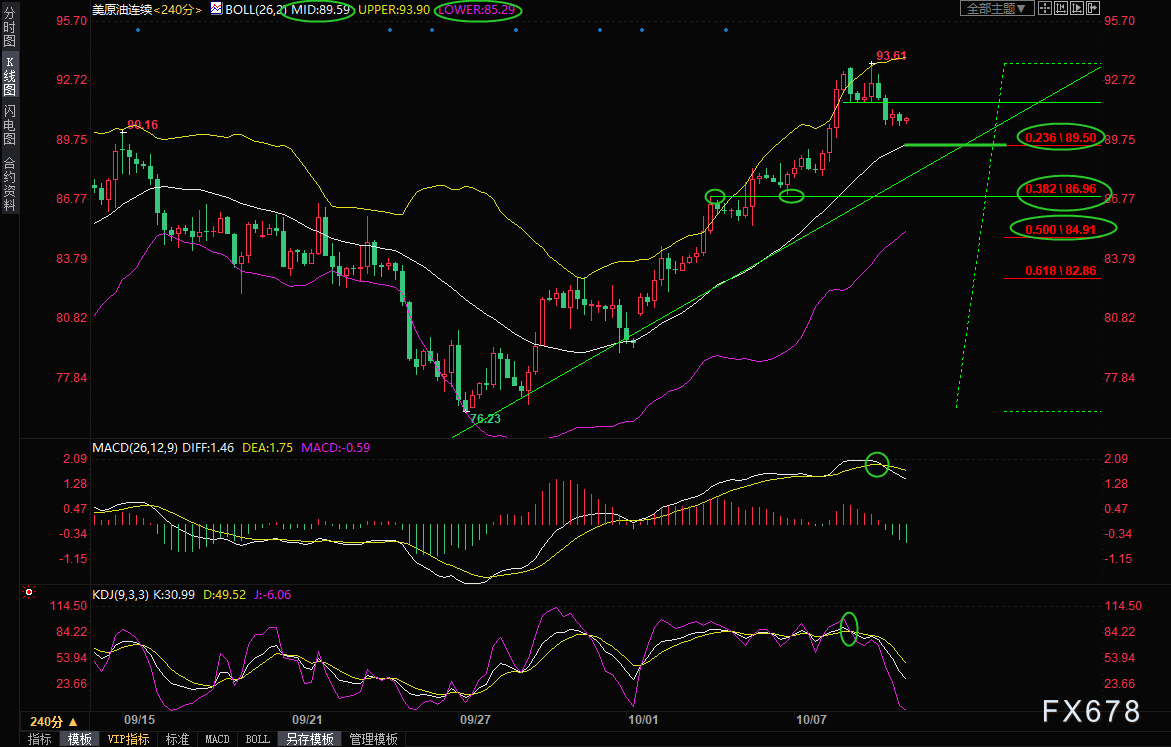Click the red sun icon beside KDJ panel

click(x=29, y=592)
